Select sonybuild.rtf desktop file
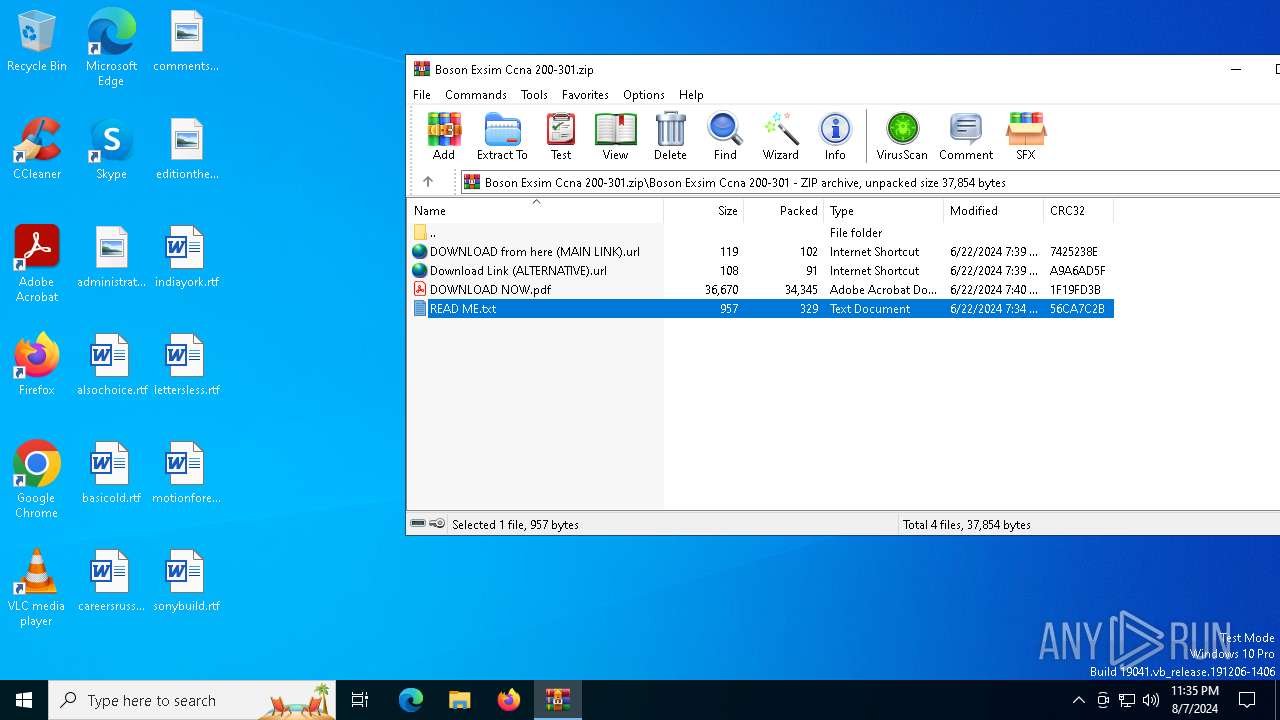Image resolution: width=1280 pixels, height=720 pixels. point(186,581)
